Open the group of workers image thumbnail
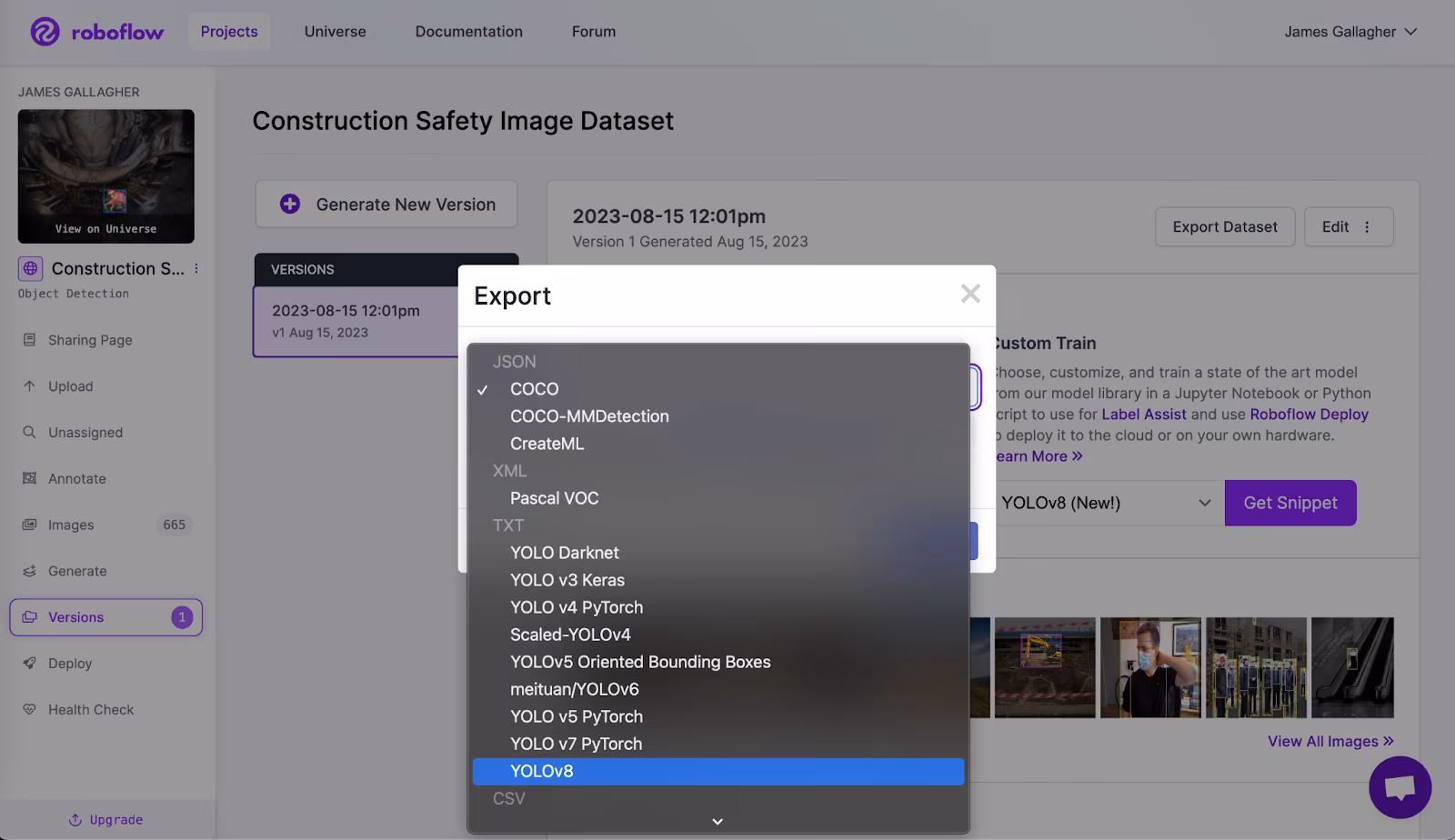1455x840 pixels. [x=1256, y=668]
